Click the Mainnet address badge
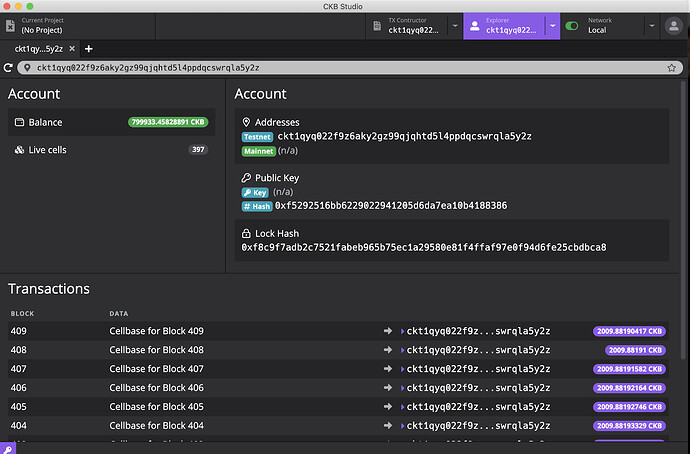 point(258,151)
